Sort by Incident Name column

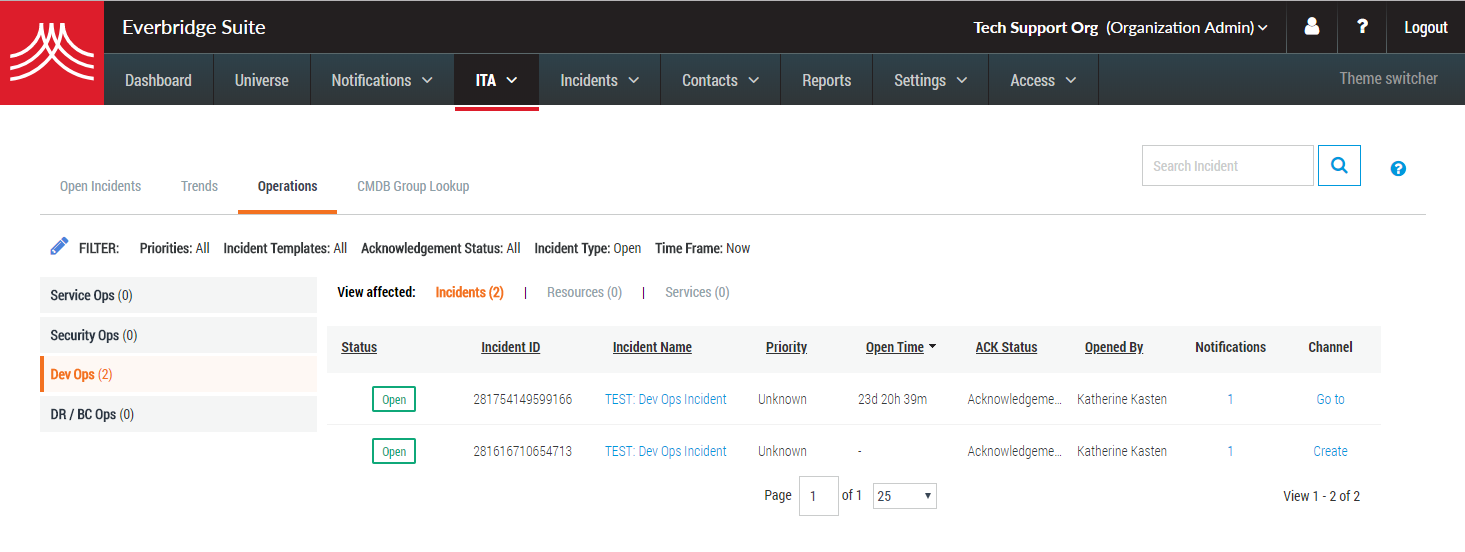click(x=652, y=347)
